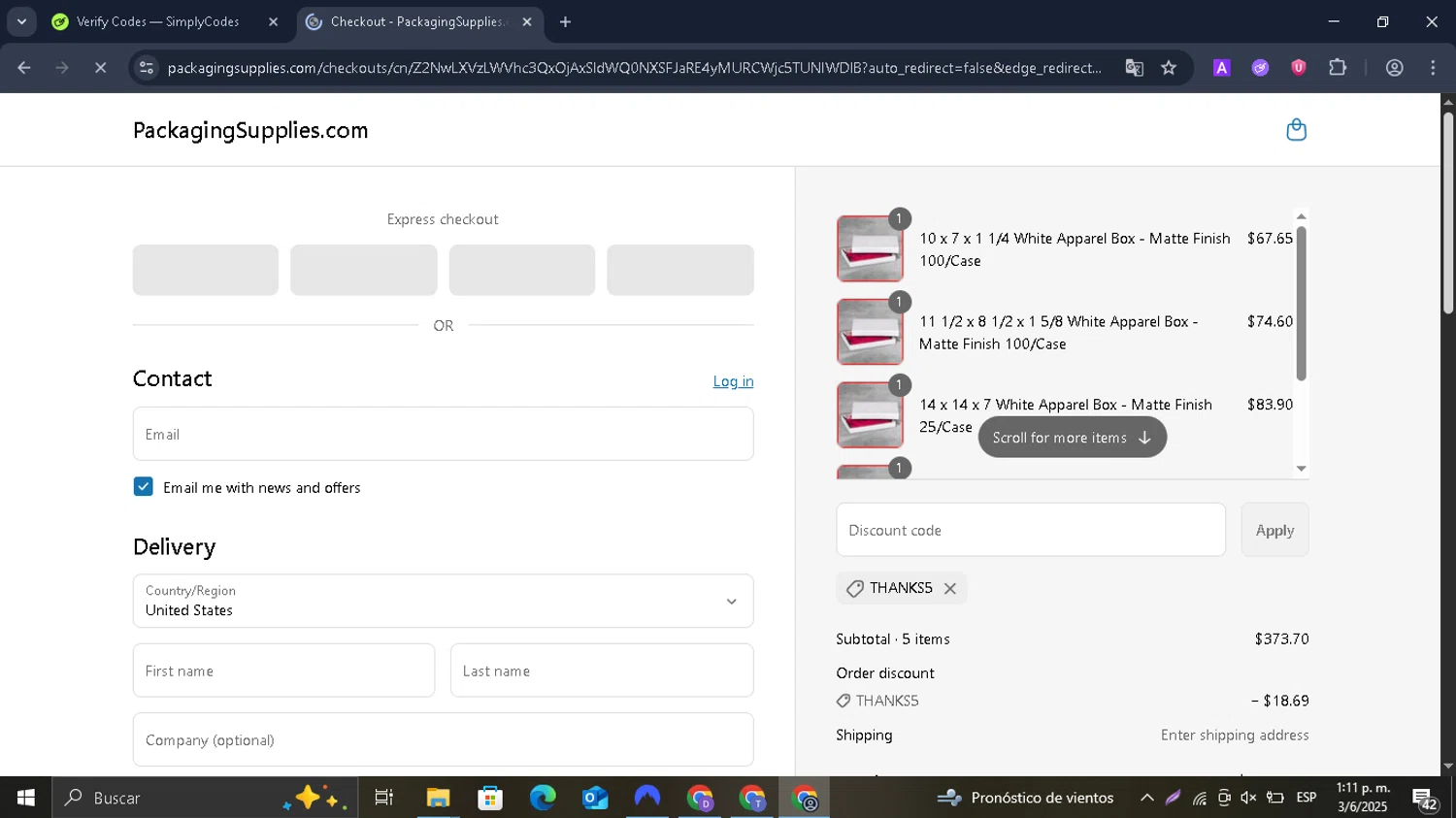1456x818 pixels.
Task: Toggle Email me with news and offers
Action: 144,487
